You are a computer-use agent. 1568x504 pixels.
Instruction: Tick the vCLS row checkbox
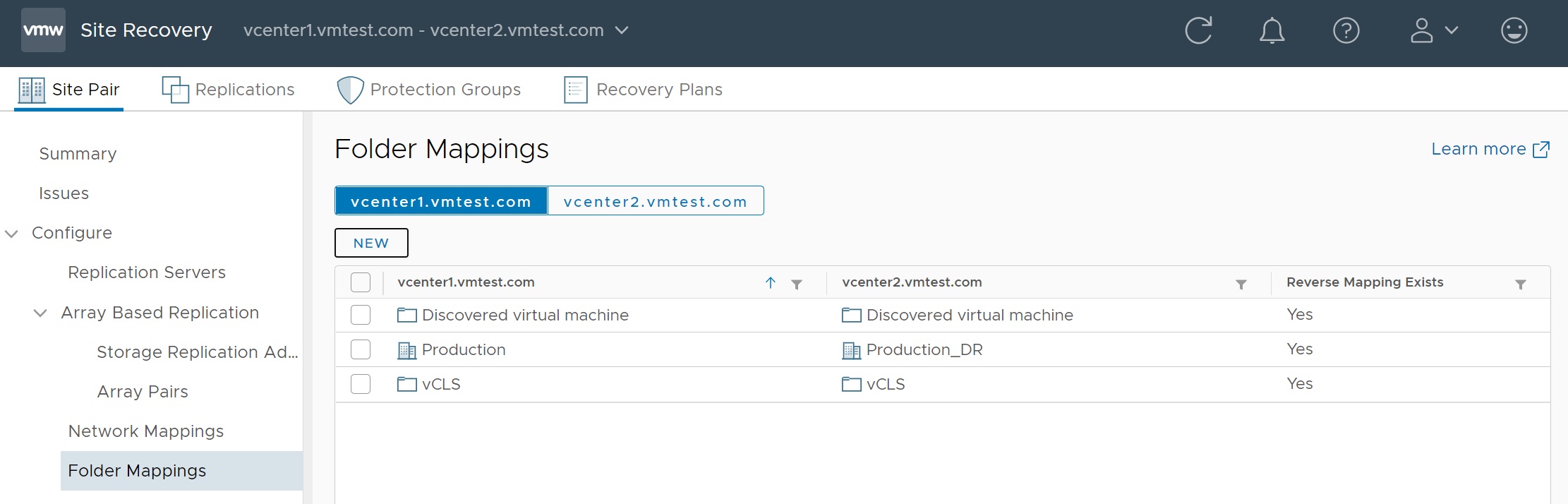pyautogui.click(x=361, y=384)
